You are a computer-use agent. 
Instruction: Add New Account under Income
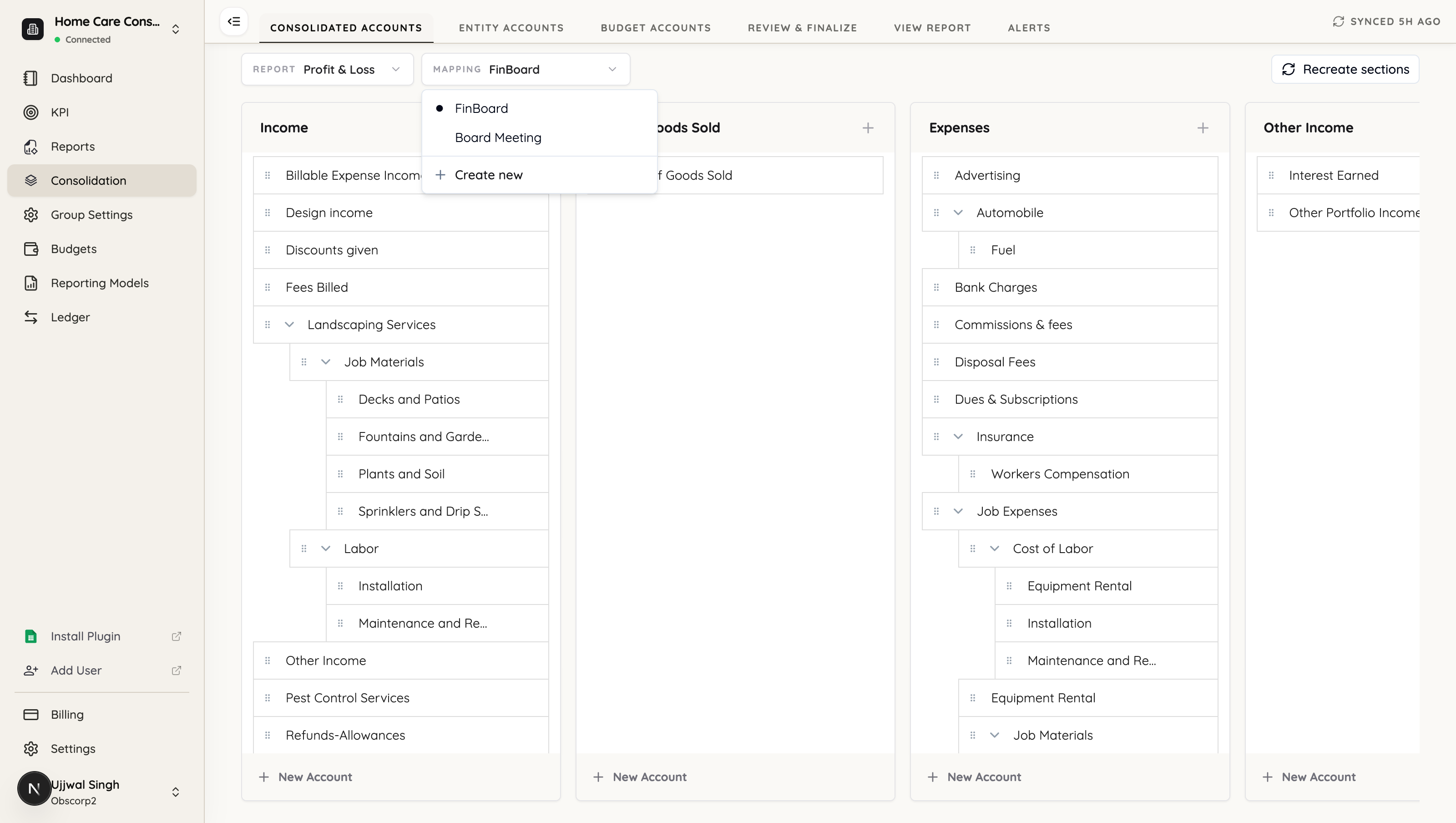pos(306,777)
